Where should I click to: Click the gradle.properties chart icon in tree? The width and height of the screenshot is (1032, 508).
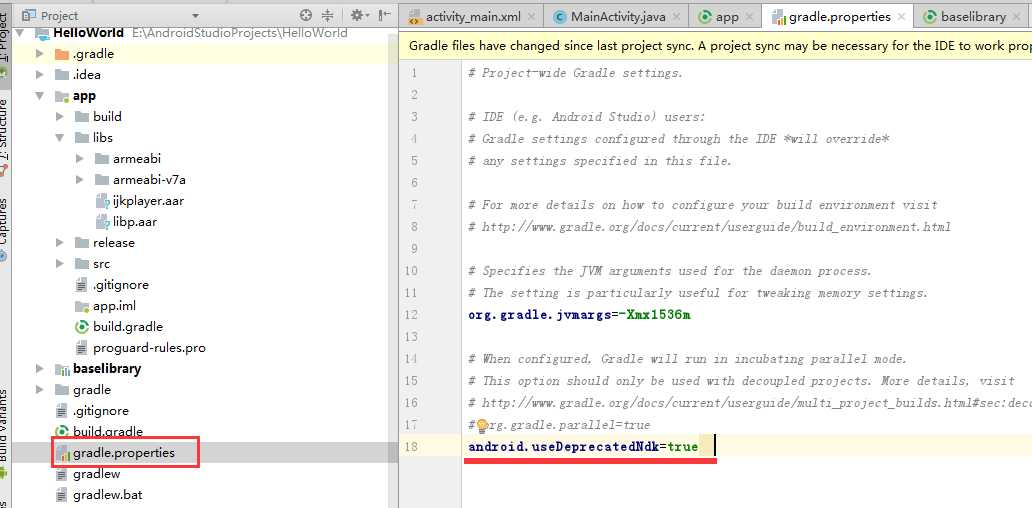[62, 453]
